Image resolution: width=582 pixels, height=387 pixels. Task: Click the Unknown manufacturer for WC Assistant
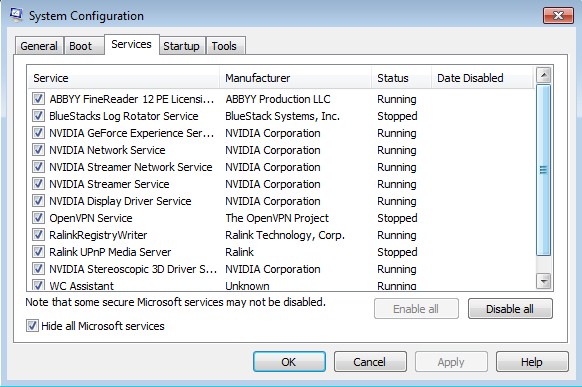point(247,286)
